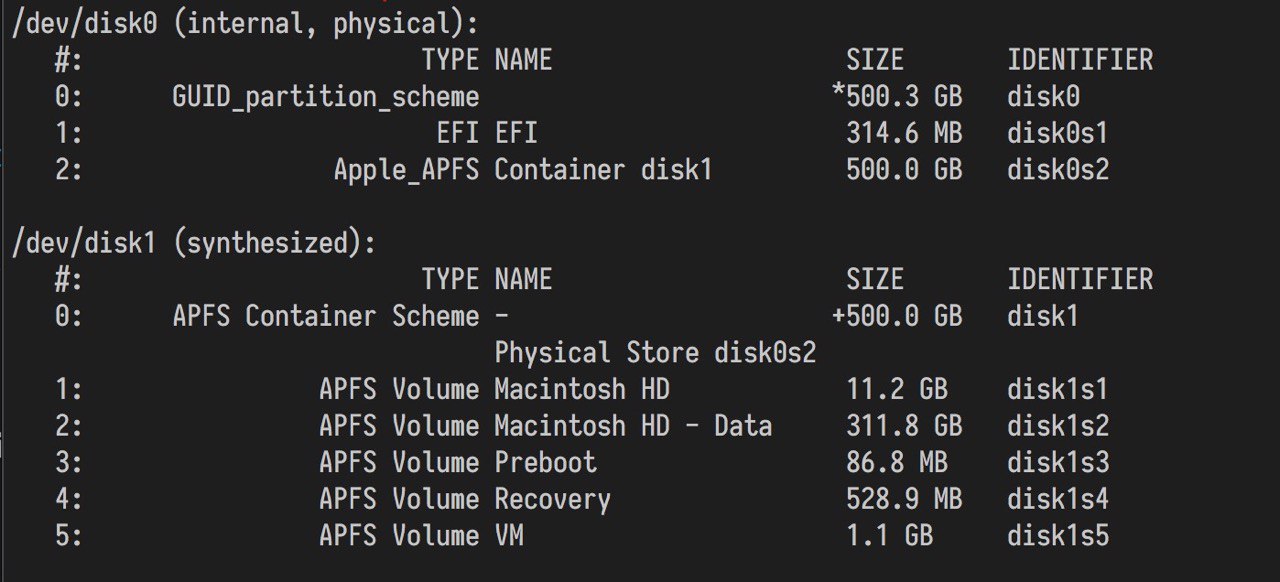The width and height of the screenshot is (1280, 582).
Task: Click the +500.0 GB container size
Action: [x=897, y=316]
